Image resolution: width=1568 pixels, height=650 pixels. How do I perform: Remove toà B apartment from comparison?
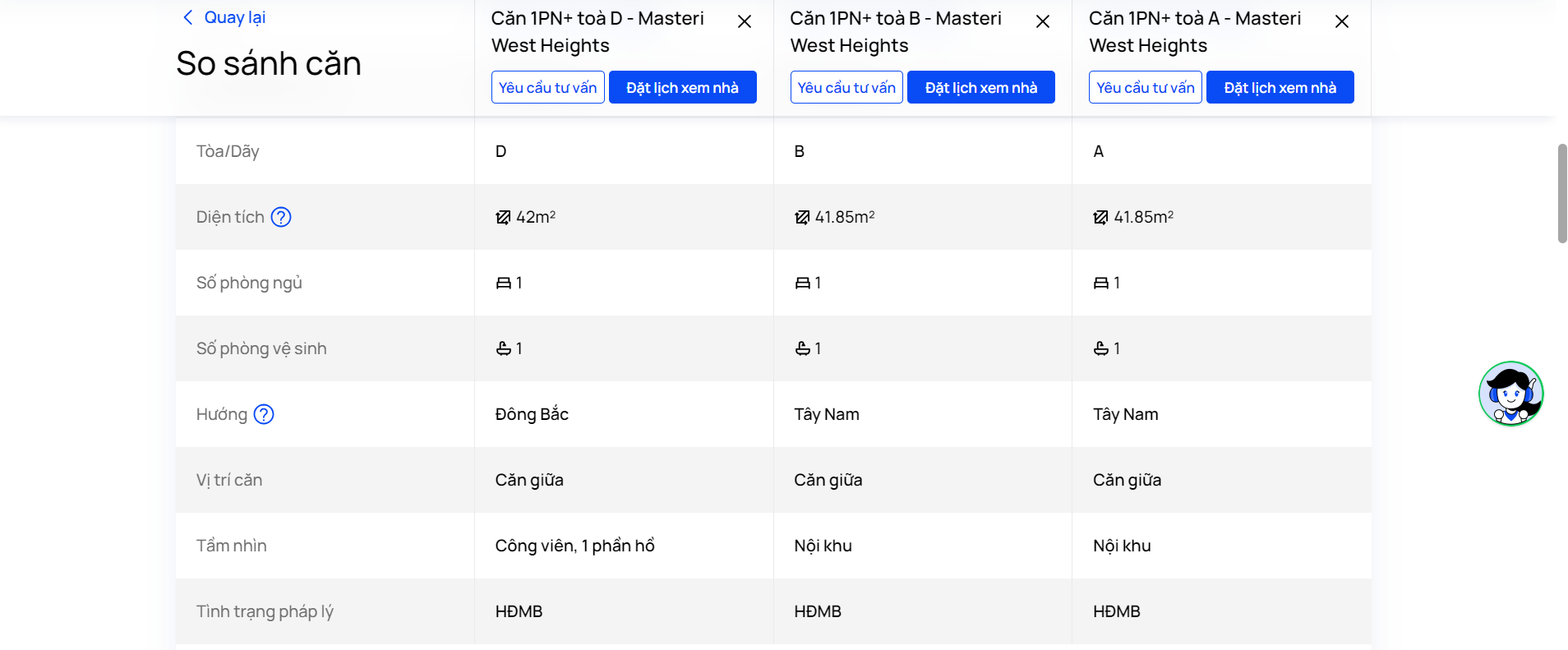(1043, 21)
